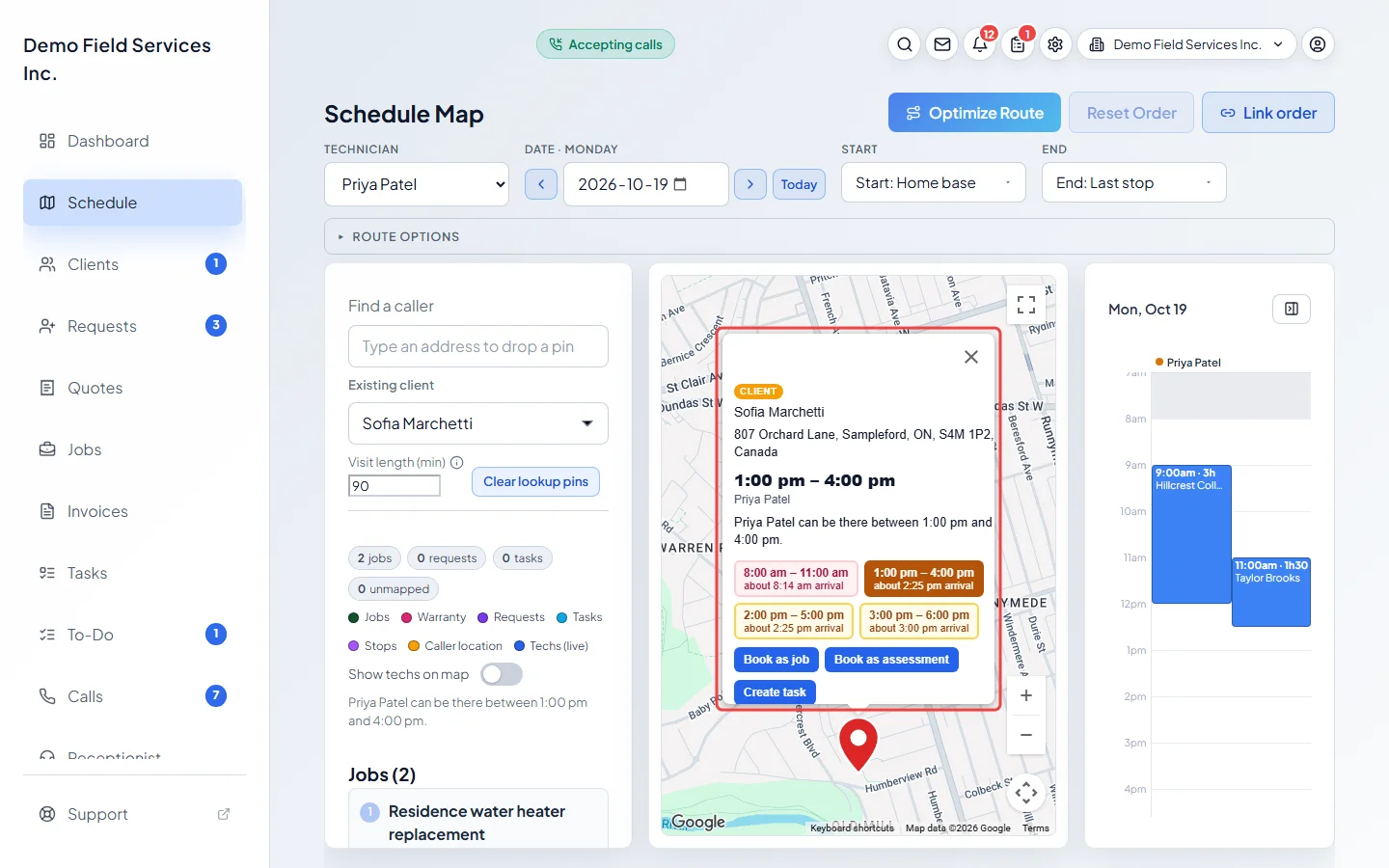Open notifications bell with 12 badge
Screen dimensions: 1389x868
point(980,44)
